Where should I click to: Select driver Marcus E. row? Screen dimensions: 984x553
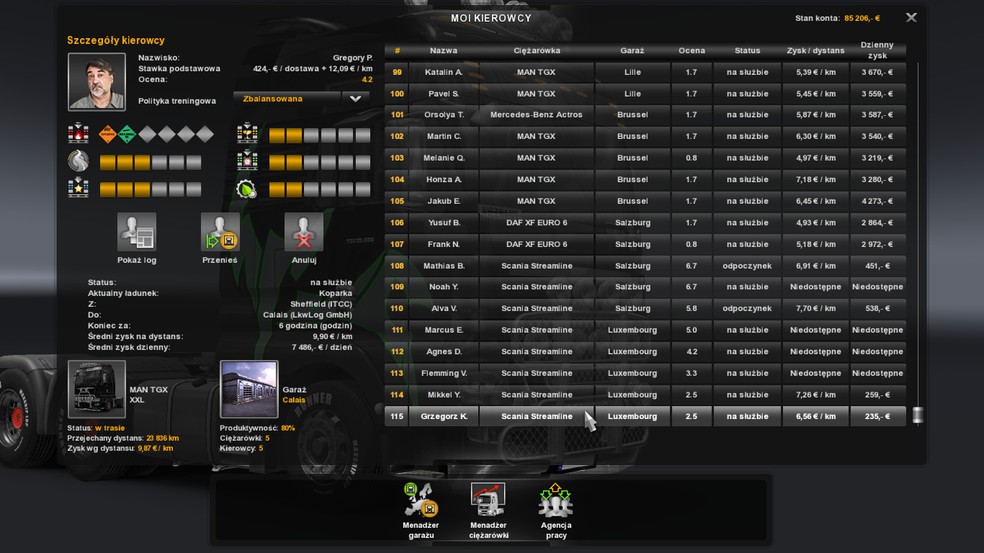[645, 330]
